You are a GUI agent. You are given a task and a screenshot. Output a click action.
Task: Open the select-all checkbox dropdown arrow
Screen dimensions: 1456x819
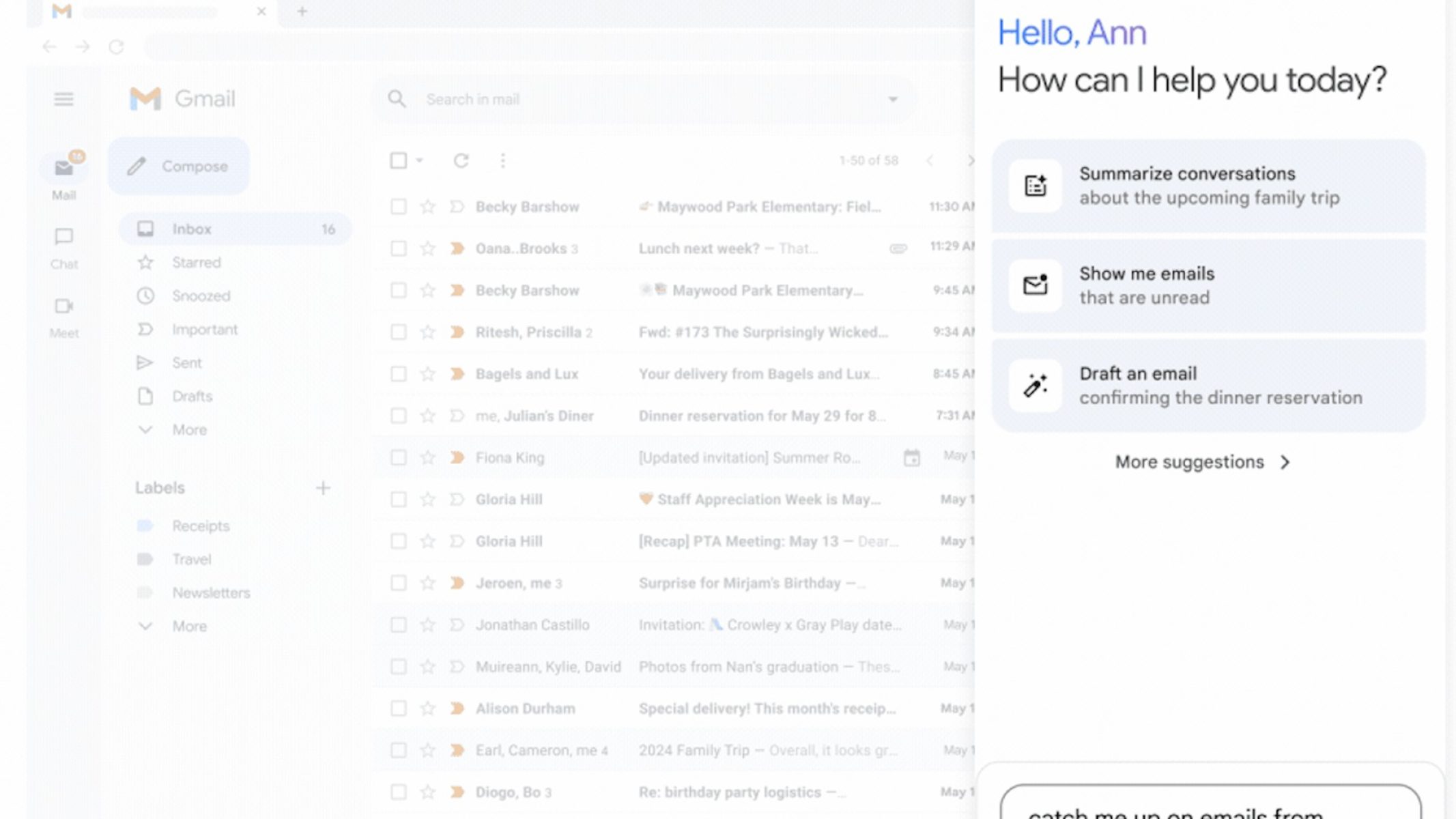(x=420, y=161)
